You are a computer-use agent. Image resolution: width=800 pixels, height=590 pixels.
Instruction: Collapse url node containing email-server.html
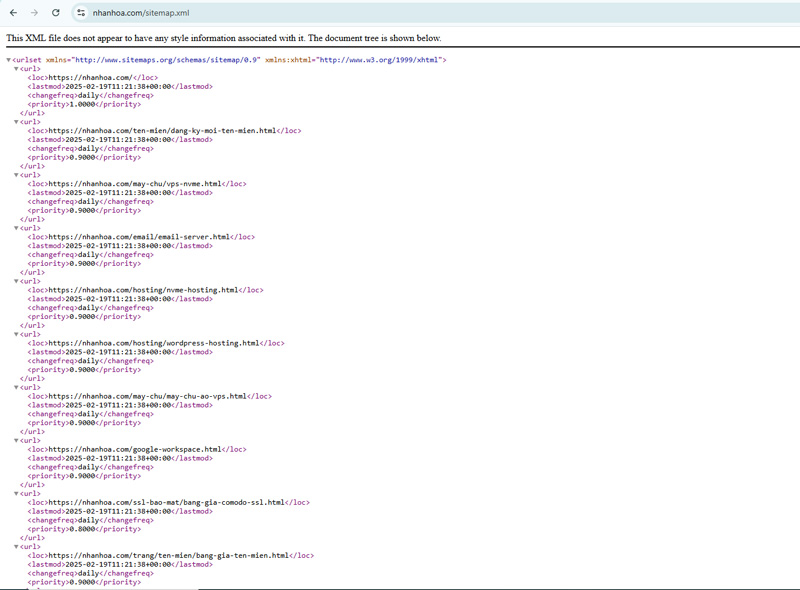[x=17, y=228]
